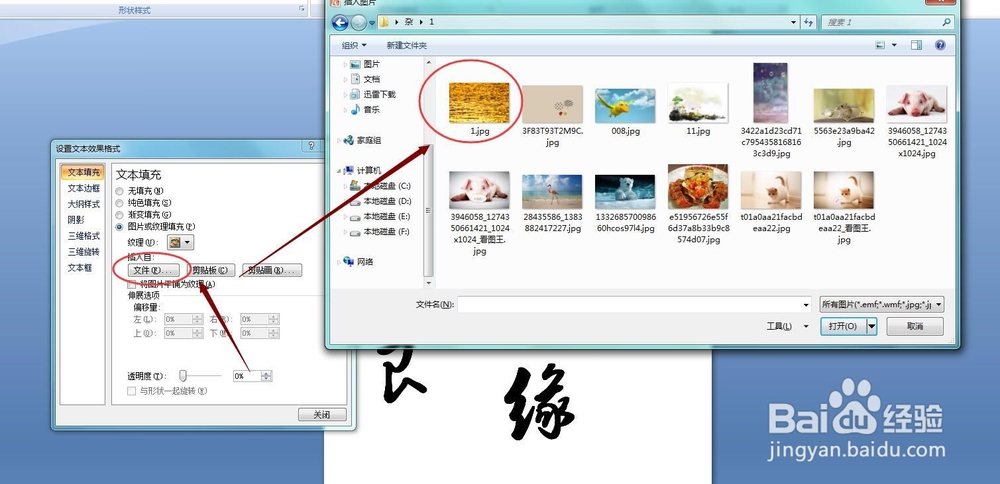Change the view with the views icon

881,45
